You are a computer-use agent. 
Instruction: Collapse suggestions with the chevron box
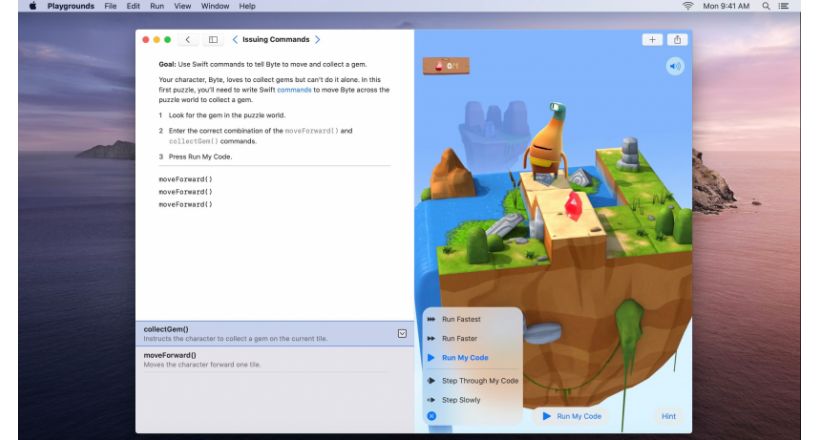(402, 333)
